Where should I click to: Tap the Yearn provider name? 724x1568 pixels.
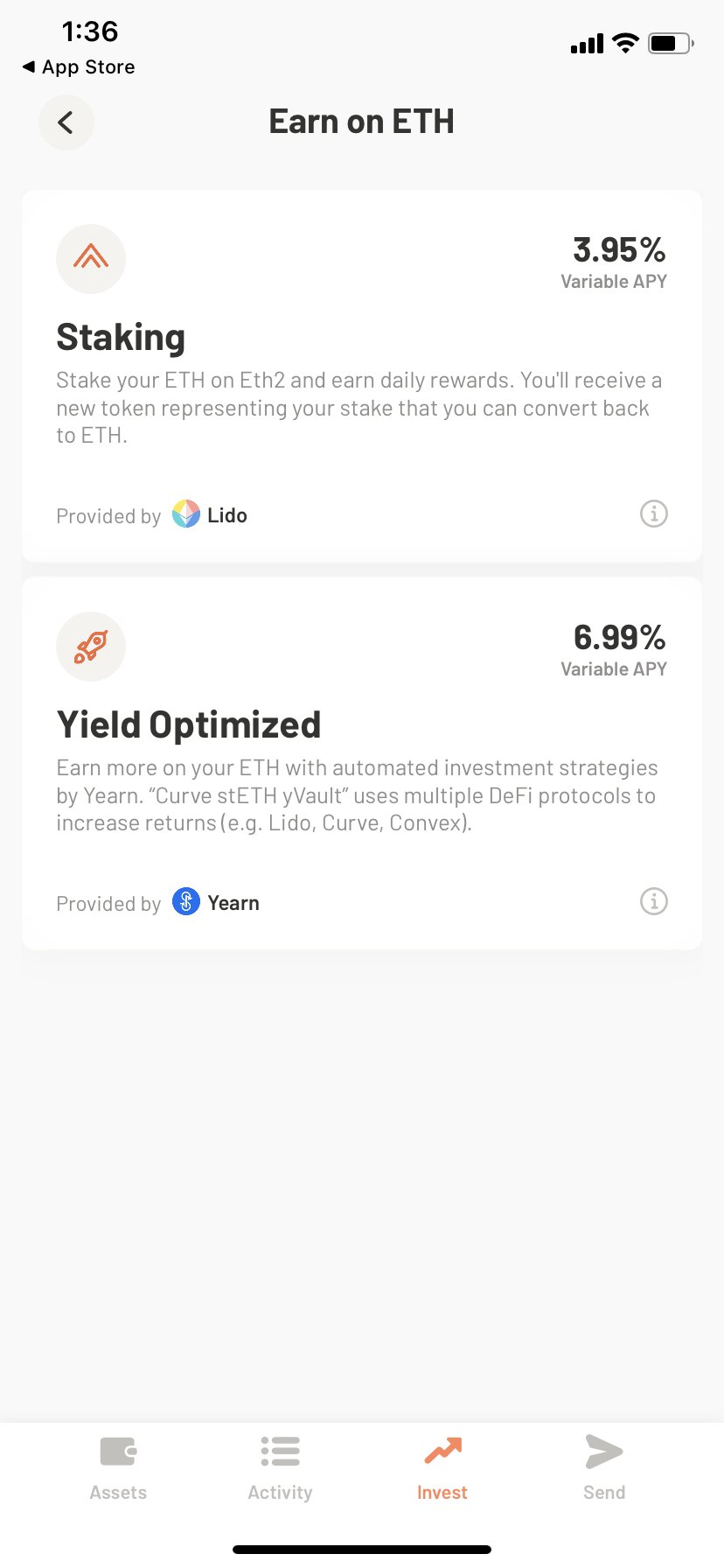click(233, 903)
